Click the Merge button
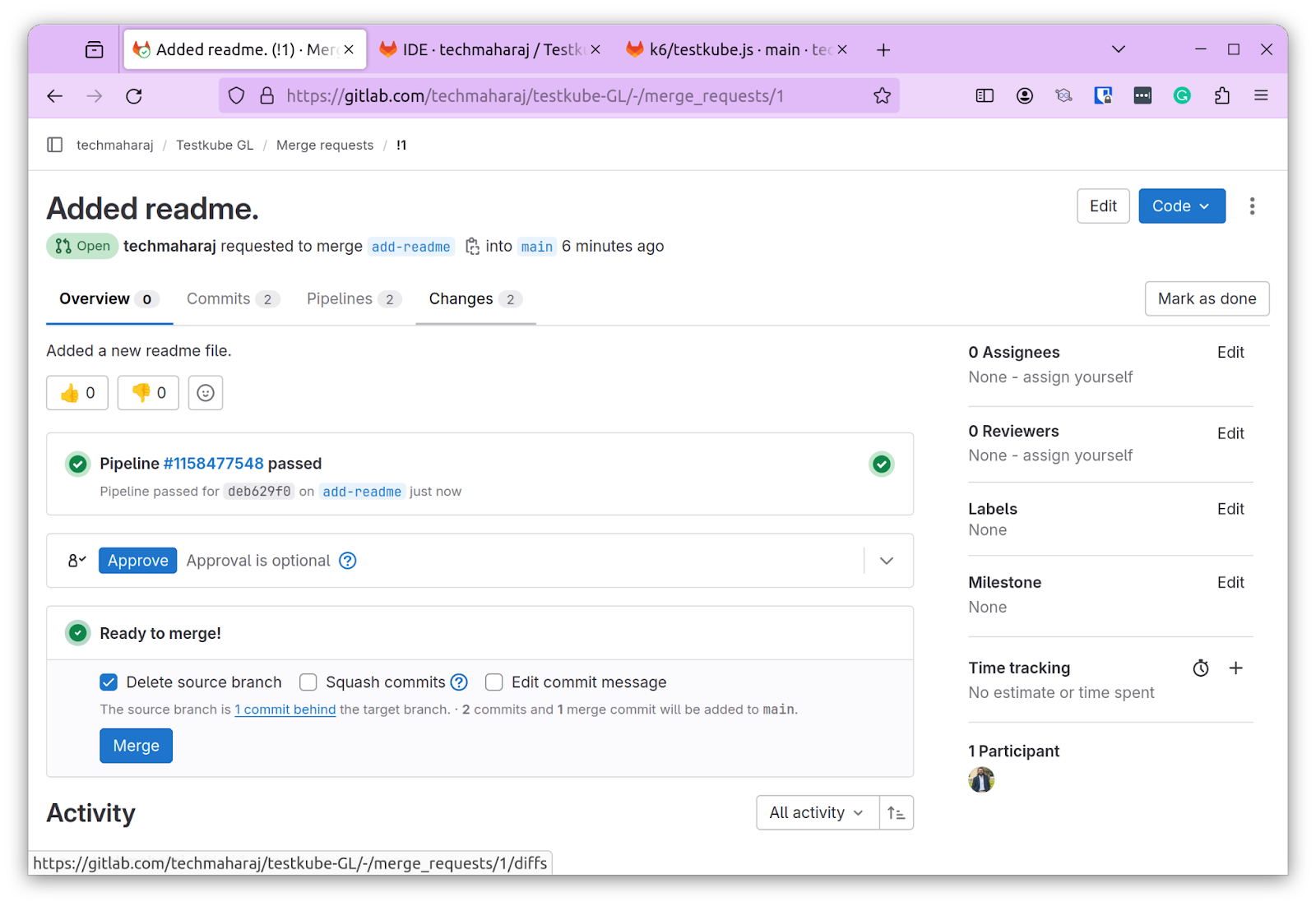Screen dimensions: 1316x906 tap(137, 747)
